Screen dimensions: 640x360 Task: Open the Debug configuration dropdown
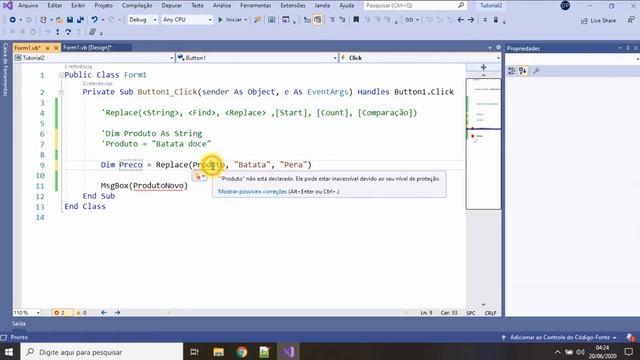tap(142, 20)
